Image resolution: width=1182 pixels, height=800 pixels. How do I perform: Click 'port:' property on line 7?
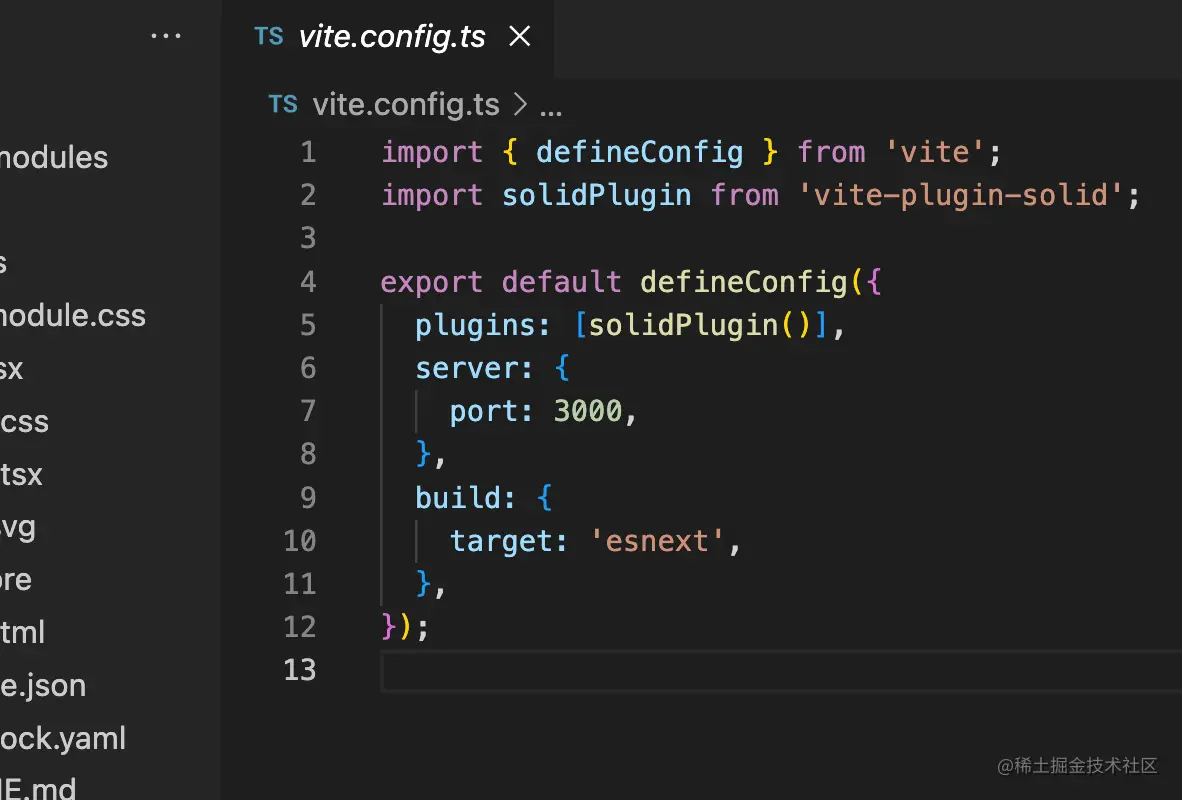(x=491, y=411)
